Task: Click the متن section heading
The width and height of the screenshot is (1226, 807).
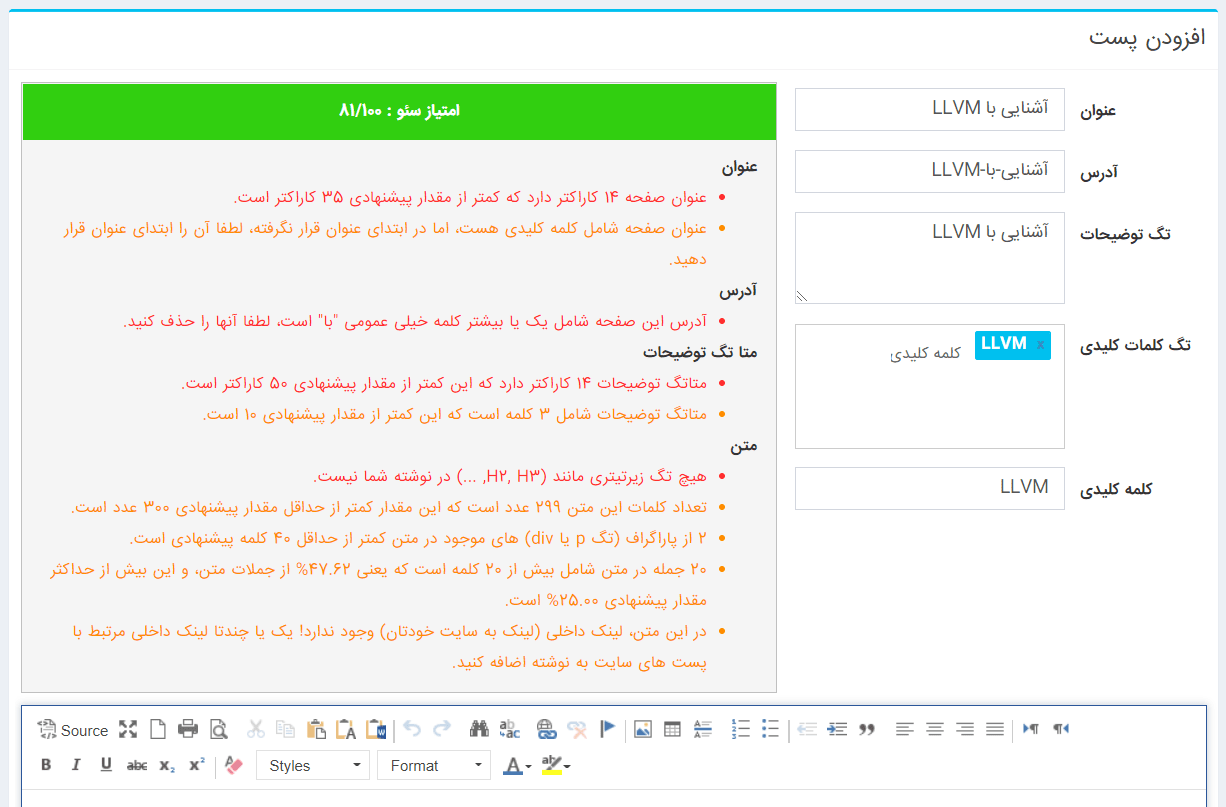Action: (744, 446)
